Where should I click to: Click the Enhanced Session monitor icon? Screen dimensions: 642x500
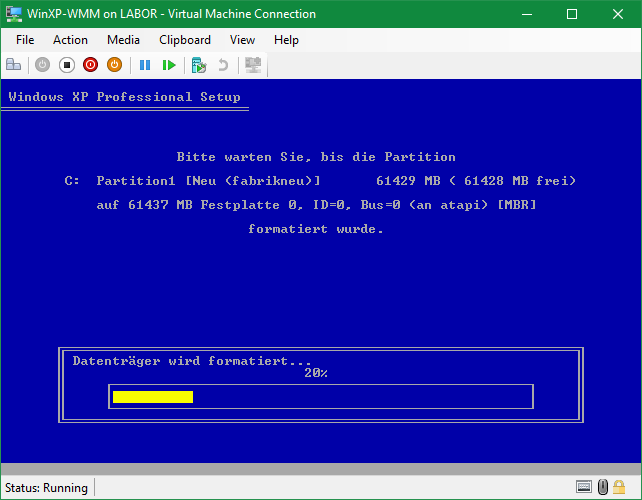(x=253, y=65)
